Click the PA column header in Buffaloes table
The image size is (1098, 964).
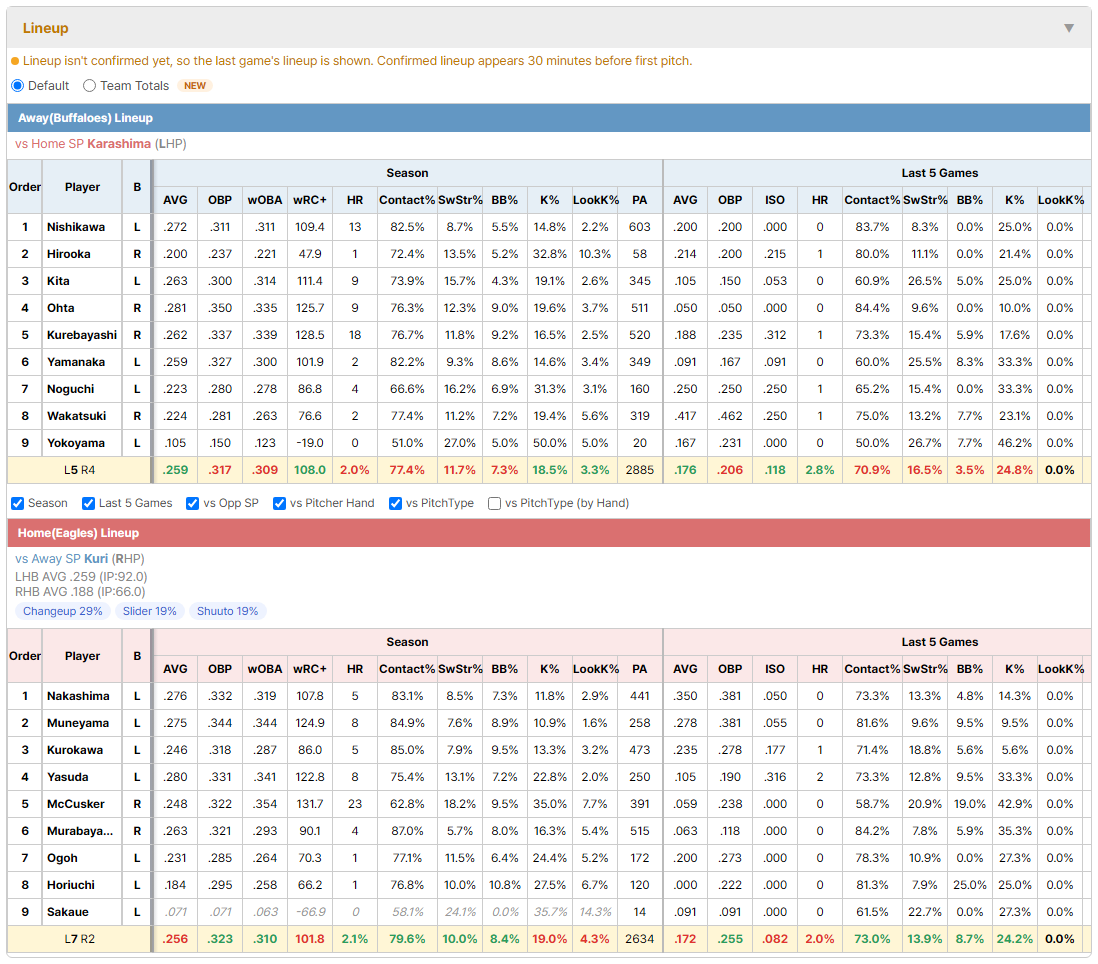(x=639, y=200)
